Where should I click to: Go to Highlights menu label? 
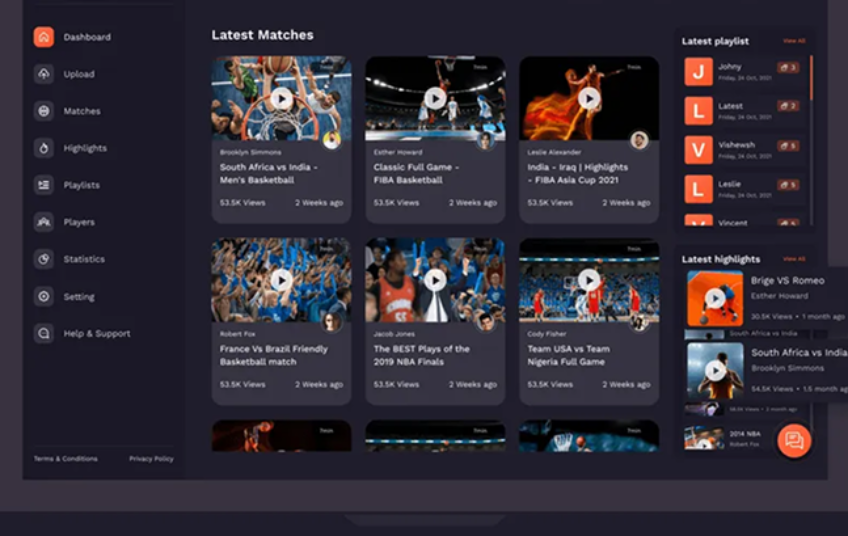click(x=85, y=148)
